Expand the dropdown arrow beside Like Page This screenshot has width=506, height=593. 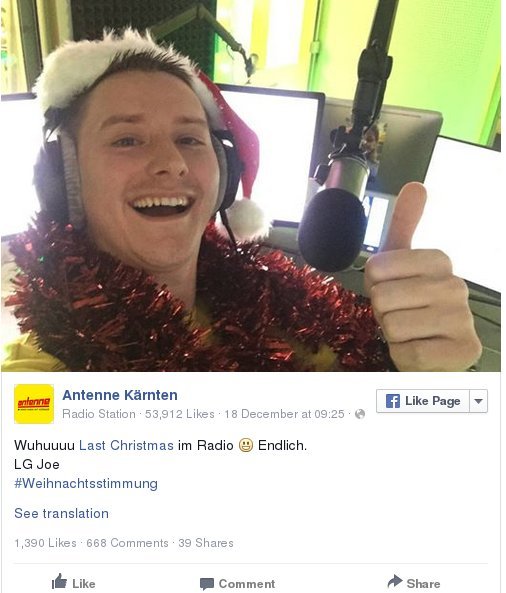478,401
